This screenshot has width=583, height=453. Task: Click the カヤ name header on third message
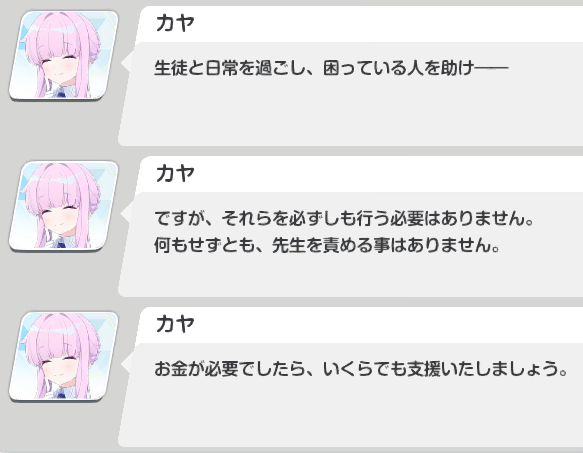[175, 324]
